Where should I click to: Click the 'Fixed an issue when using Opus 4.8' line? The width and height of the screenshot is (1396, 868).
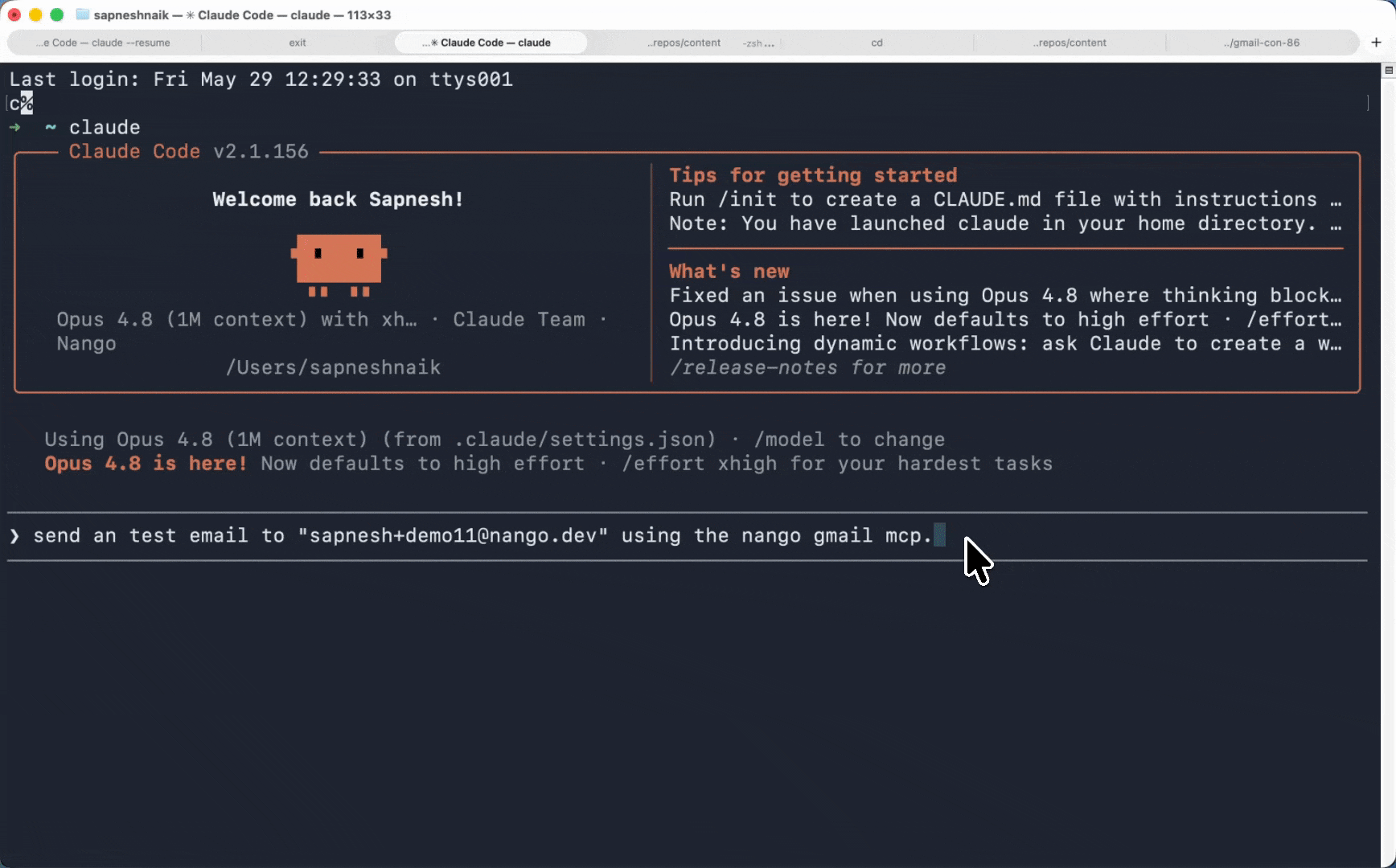coord(1005,295)
